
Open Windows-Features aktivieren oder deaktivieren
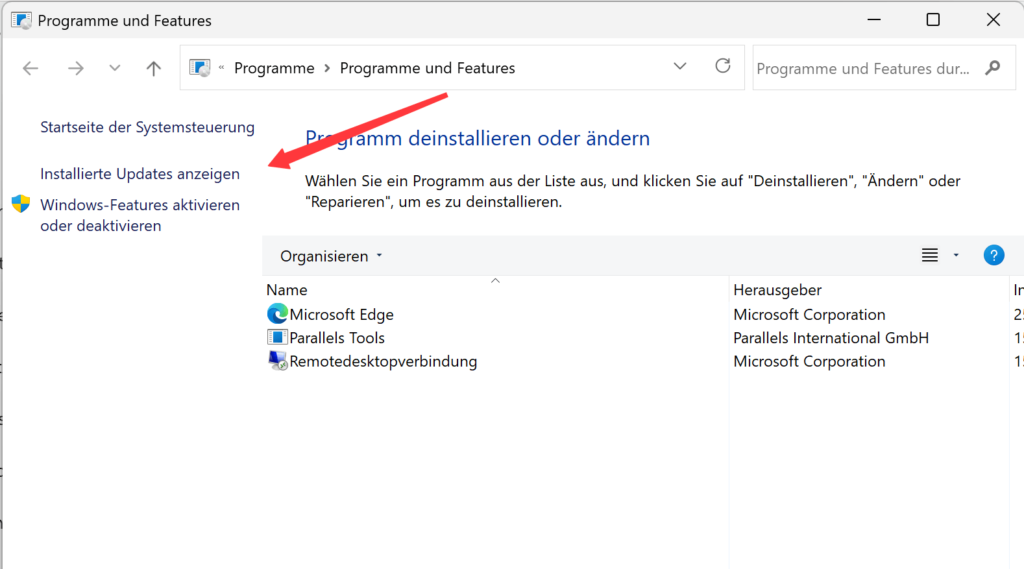point(140,215)
